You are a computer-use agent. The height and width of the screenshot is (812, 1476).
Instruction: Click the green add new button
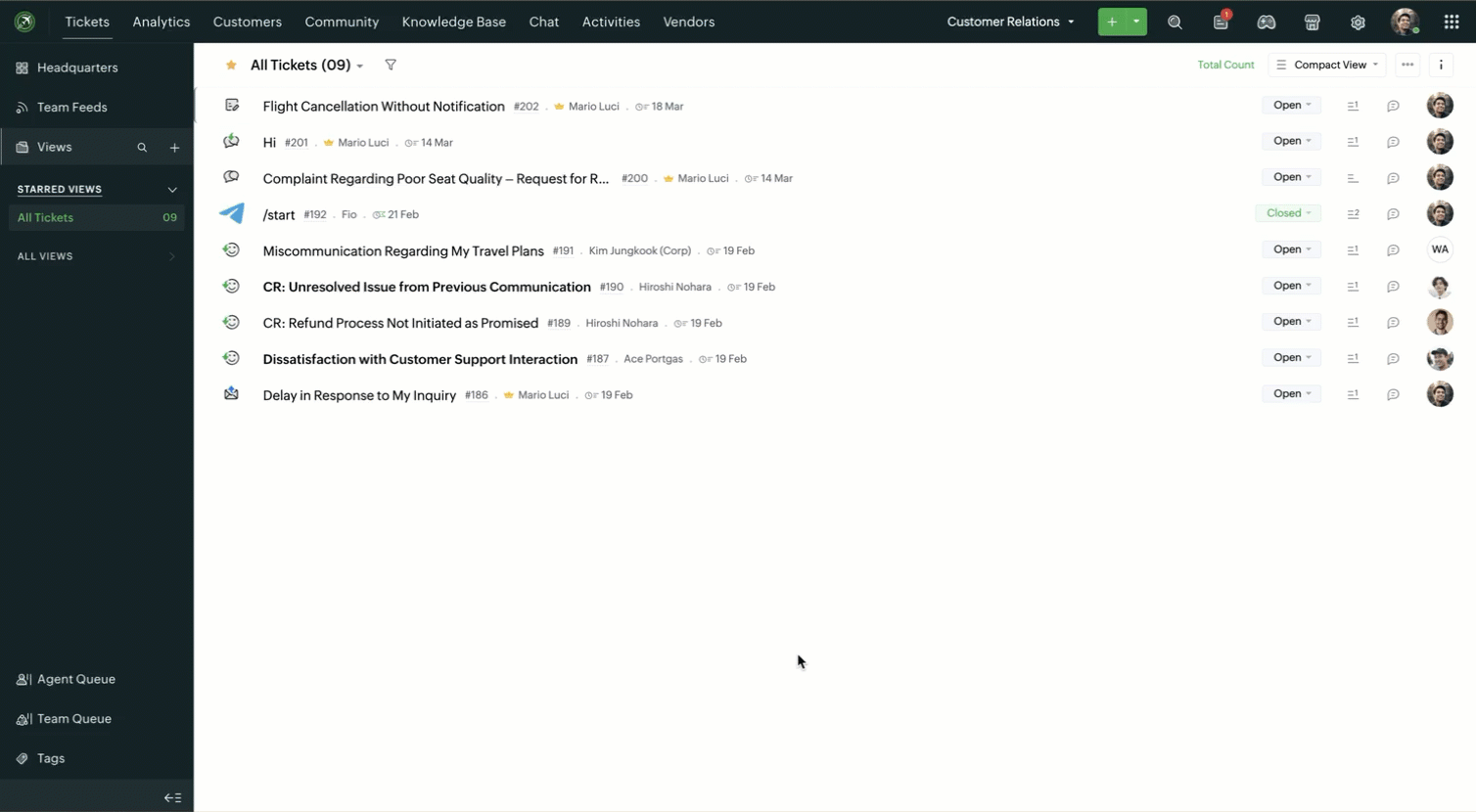point(1112,22)
